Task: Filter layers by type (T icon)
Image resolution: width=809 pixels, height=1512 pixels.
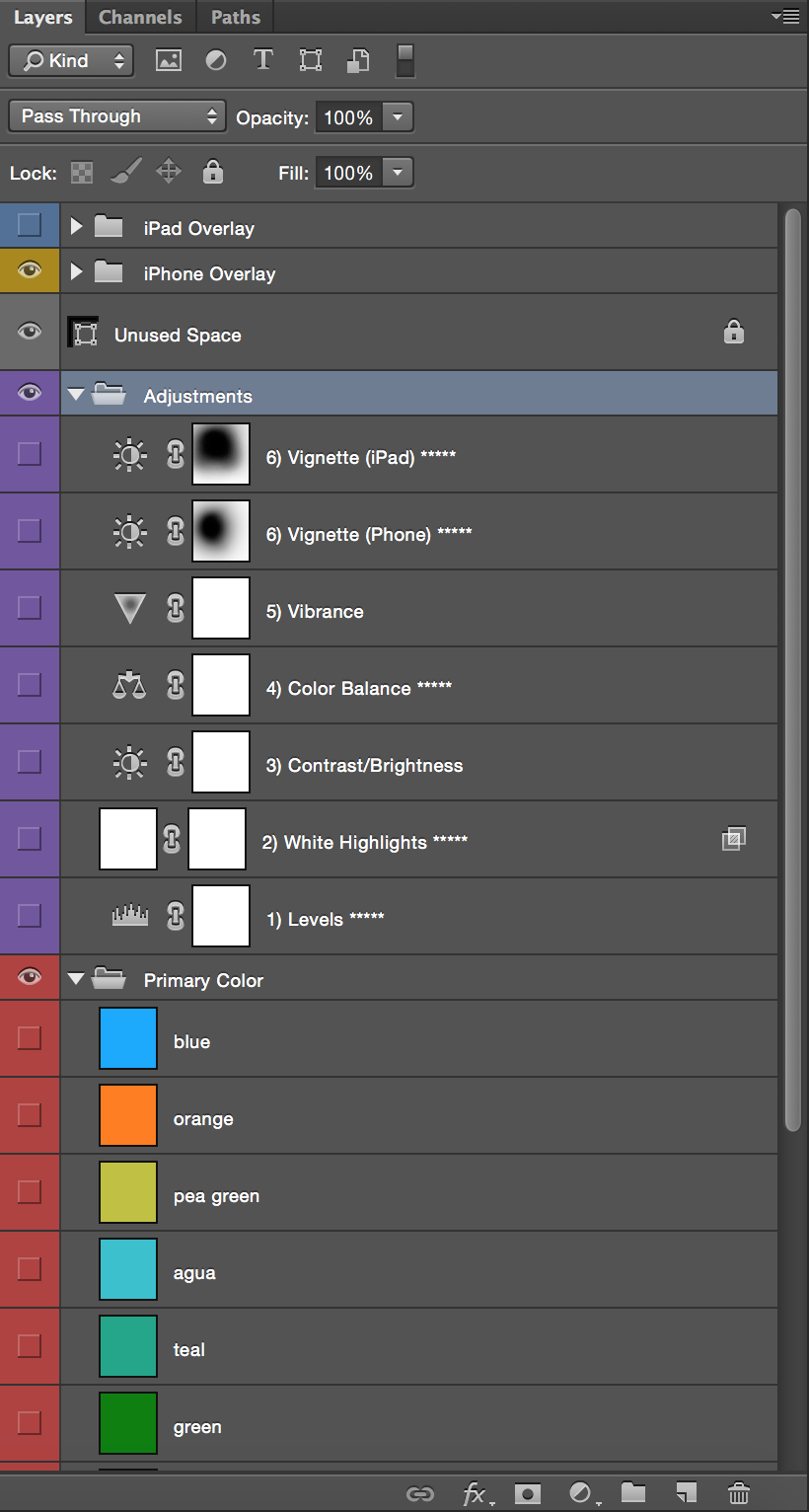Action: (x=263, y=60)
